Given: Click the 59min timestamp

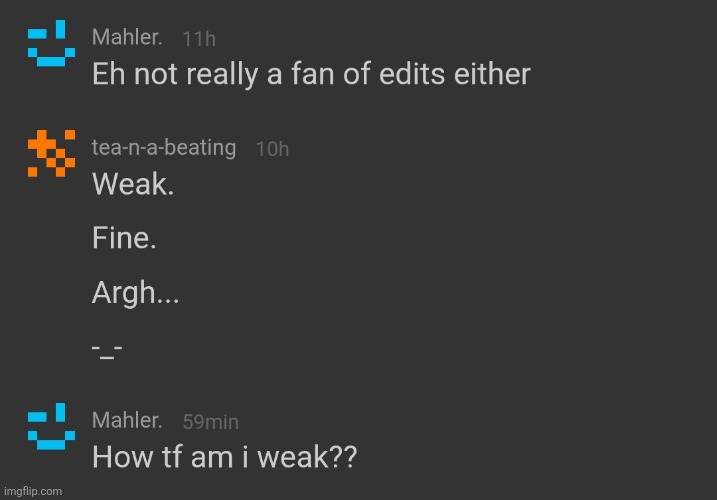Looking at the screenshot, I should (210, 422).
